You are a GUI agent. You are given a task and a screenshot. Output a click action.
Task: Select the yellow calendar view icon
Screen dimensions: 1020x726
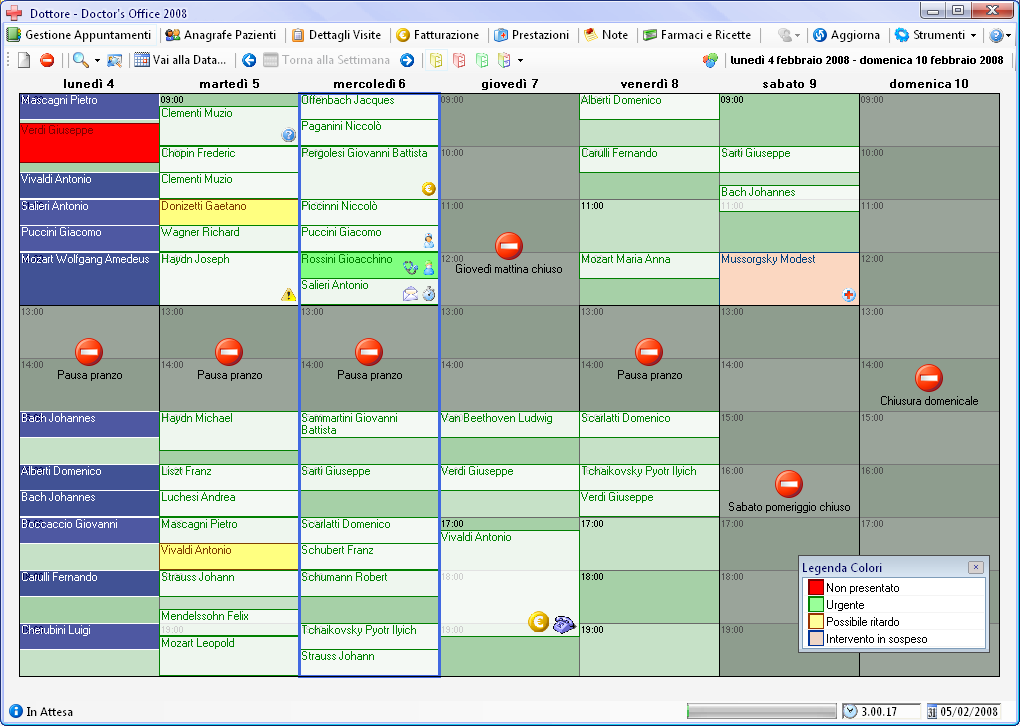coord(436,60)
